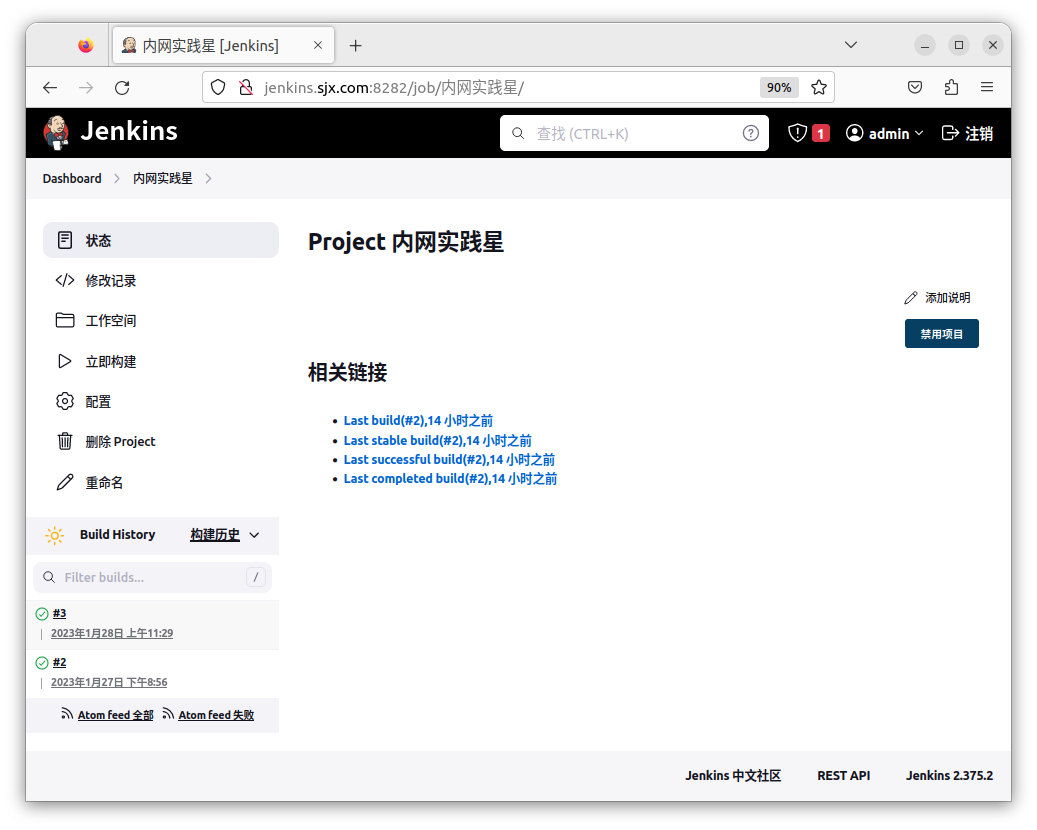Expand the 构建历史 dropdown chevron

pos(254,535)
